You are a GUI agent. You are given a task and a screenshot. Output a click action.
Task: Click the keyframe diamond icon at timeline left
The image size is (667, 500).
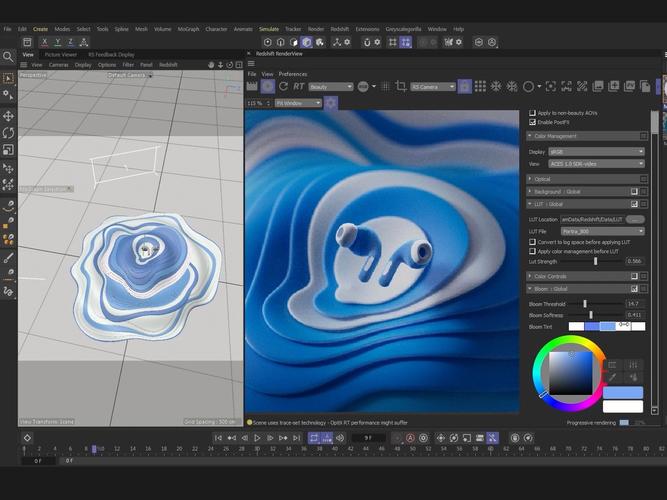pyautogui.click(x=27, y=438)
